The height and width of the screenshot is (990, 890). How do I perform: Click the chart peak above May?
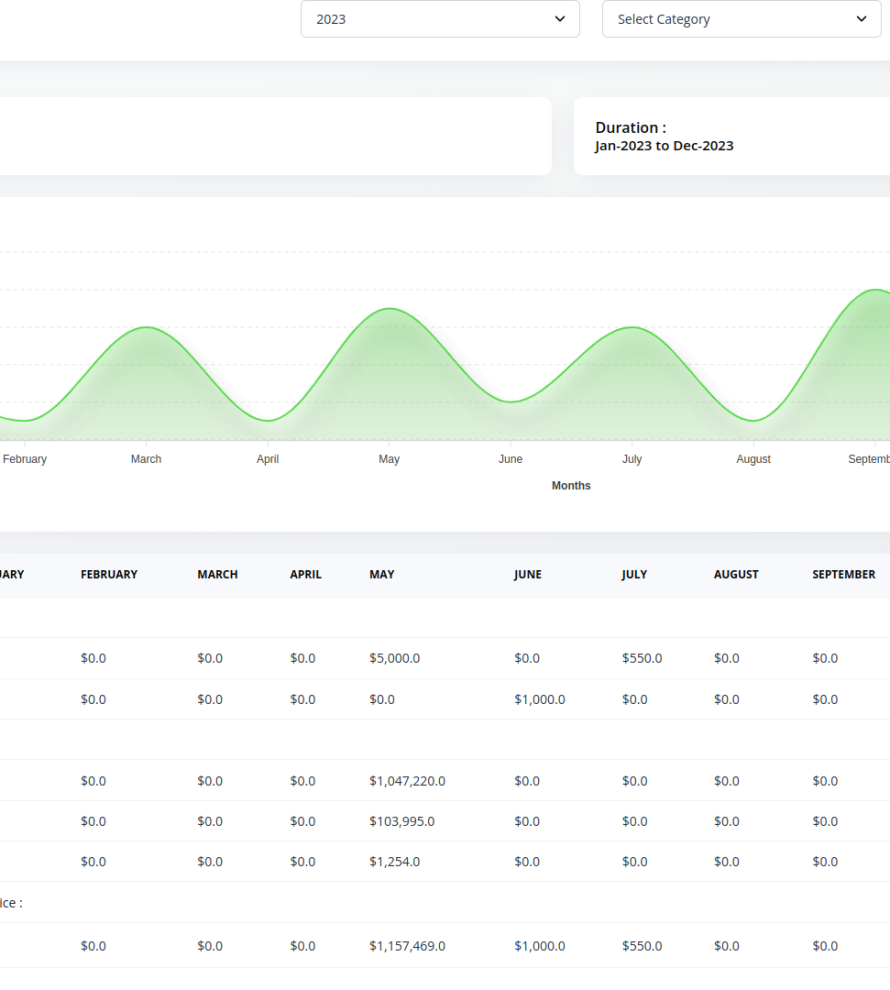click(389, 309)
